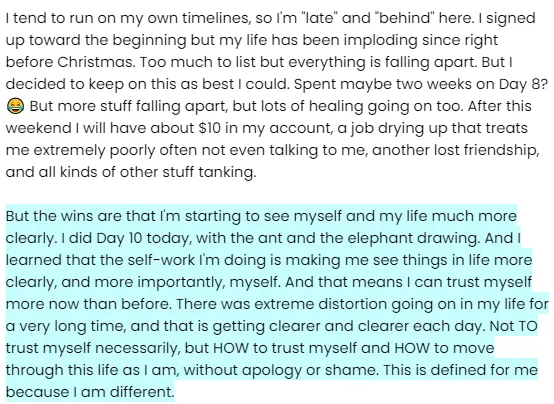Click the capitalized word "TO"
The height and width of the screenshot is (404, 554).
click(x=528, y=326)
